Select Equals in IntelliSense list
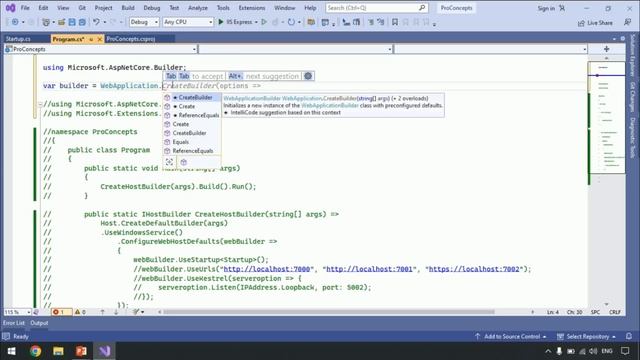Image resolution: width=640 pixels, height=360 pixels. [192, 142]
